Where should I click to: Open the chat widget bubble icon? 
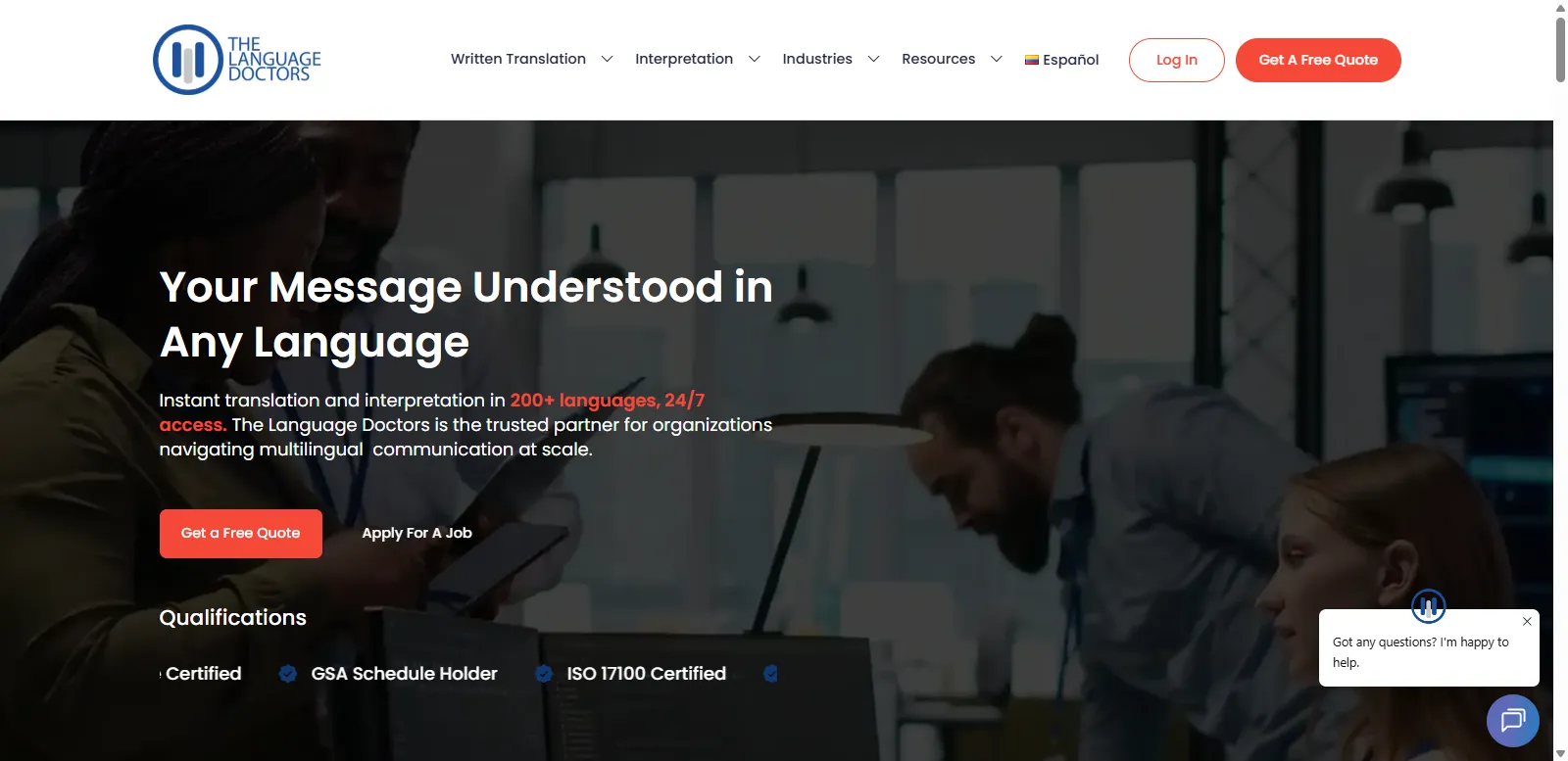1512,721
